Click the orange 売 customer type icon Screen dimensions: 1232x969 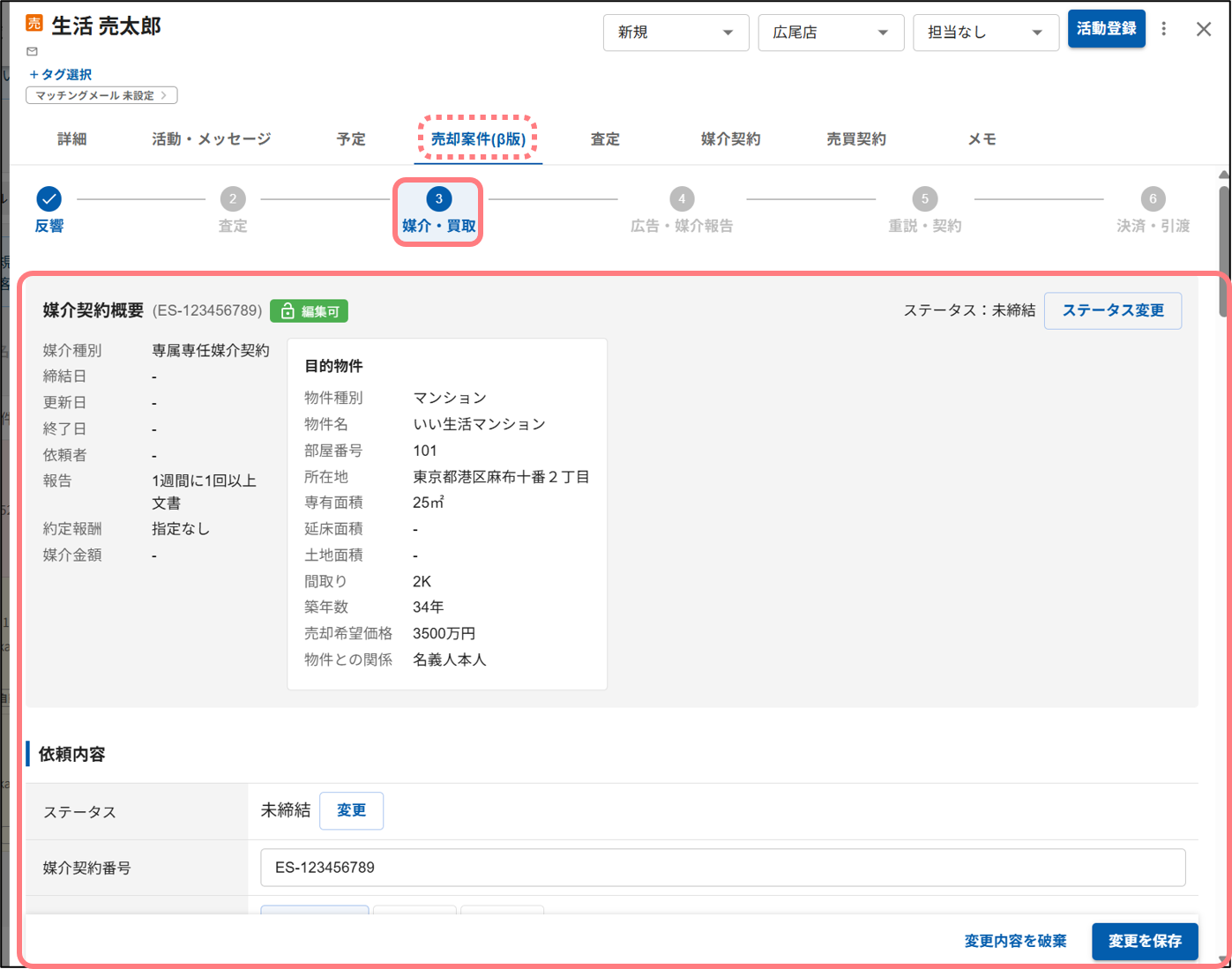coord(34,24)
